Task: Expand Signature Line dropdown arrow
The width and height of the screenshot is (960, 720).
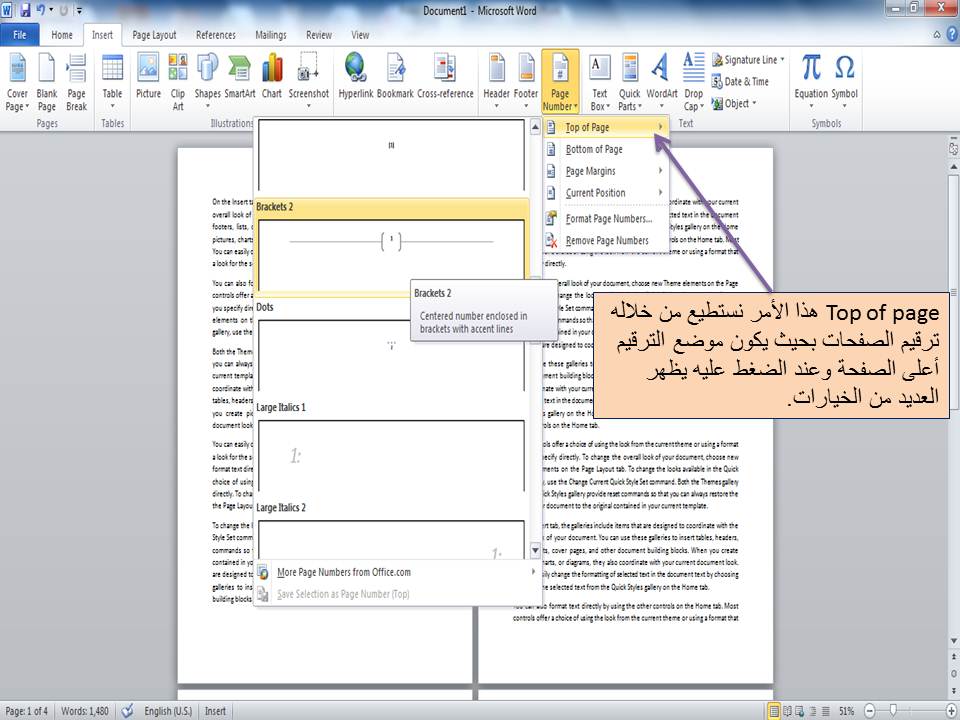Action: coord(782,59)
